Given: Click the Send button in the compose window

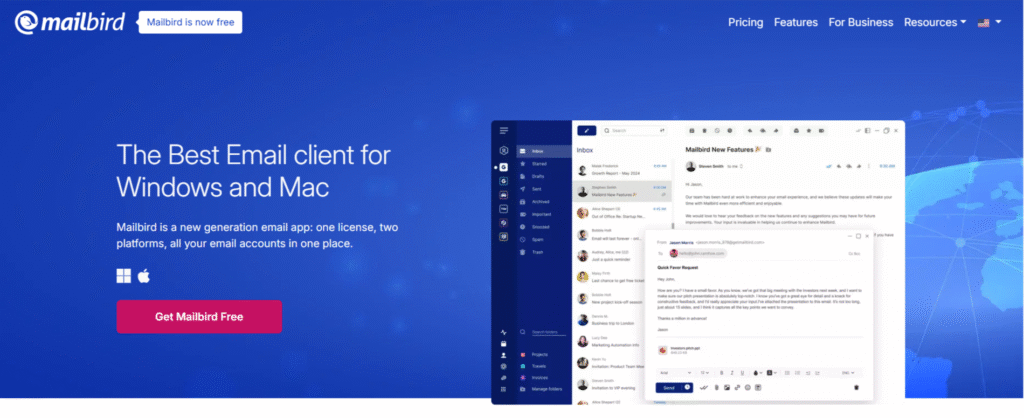Looking at the screenshot, I should click(669, 387).
